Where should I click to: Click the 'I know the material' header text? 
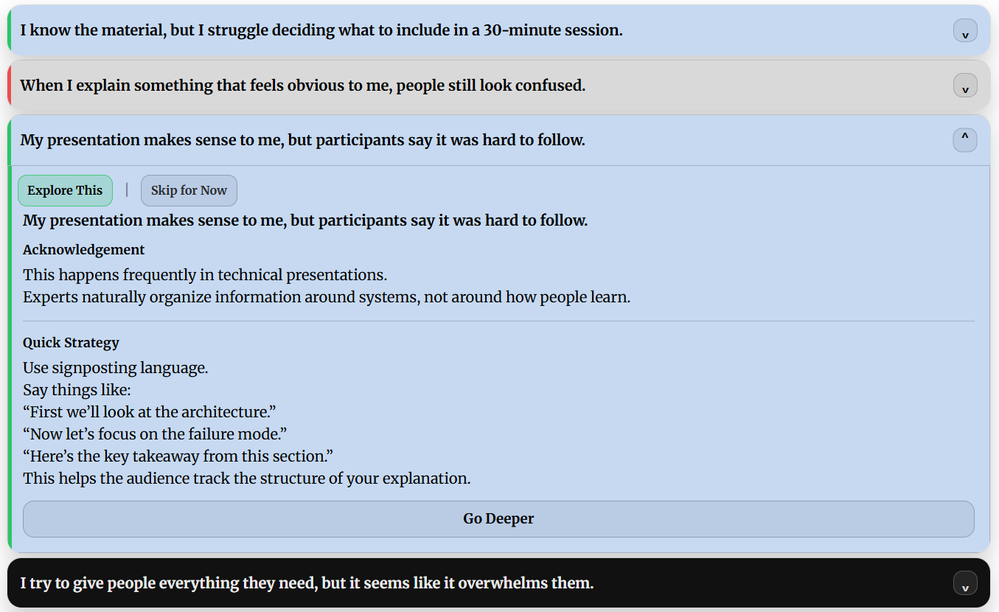coord(321,30)
